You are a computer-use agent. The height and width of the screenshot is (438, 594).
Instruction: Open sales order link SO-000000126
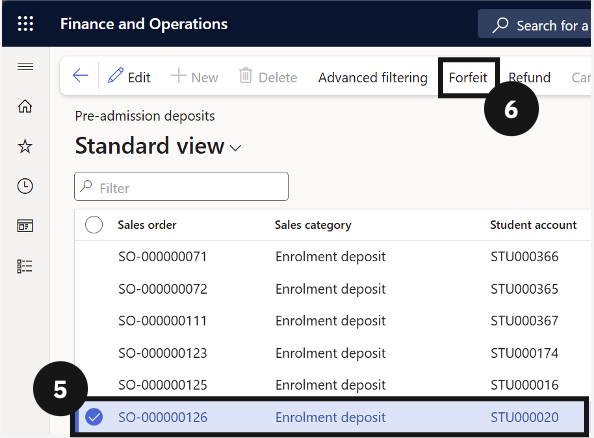(x=163, y=418)
